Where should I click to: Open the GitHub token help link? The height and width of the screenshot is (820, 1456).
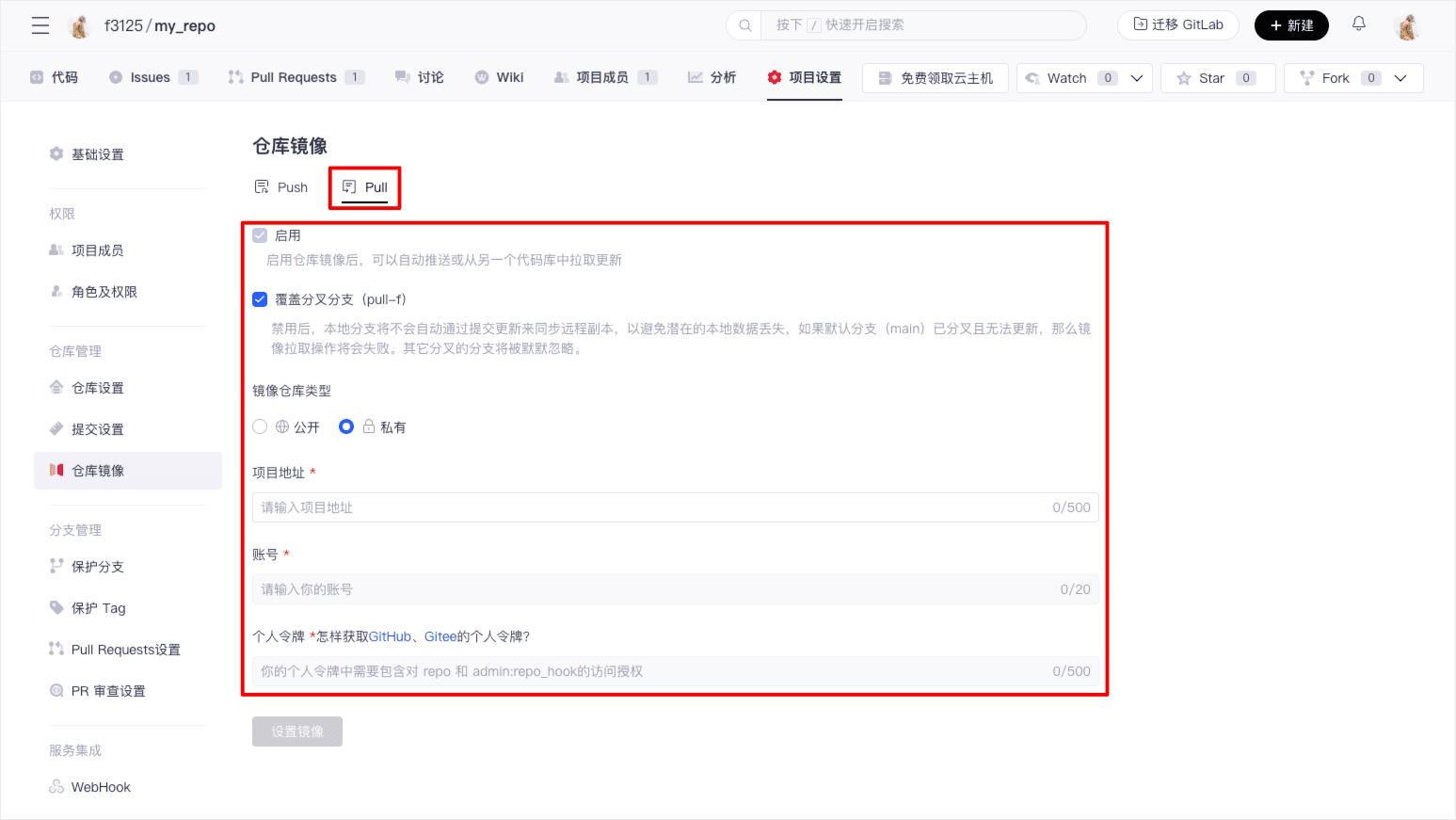pyautogui.click(x=390, y=636)
